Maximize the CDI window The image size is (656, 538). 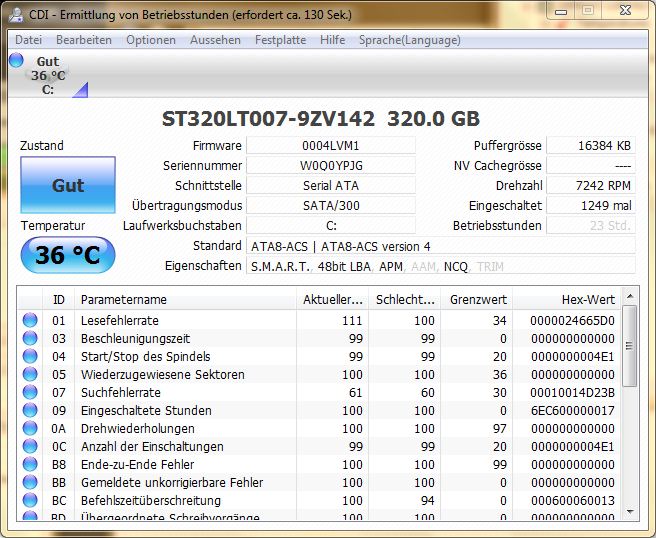click(x=588, y=11)
